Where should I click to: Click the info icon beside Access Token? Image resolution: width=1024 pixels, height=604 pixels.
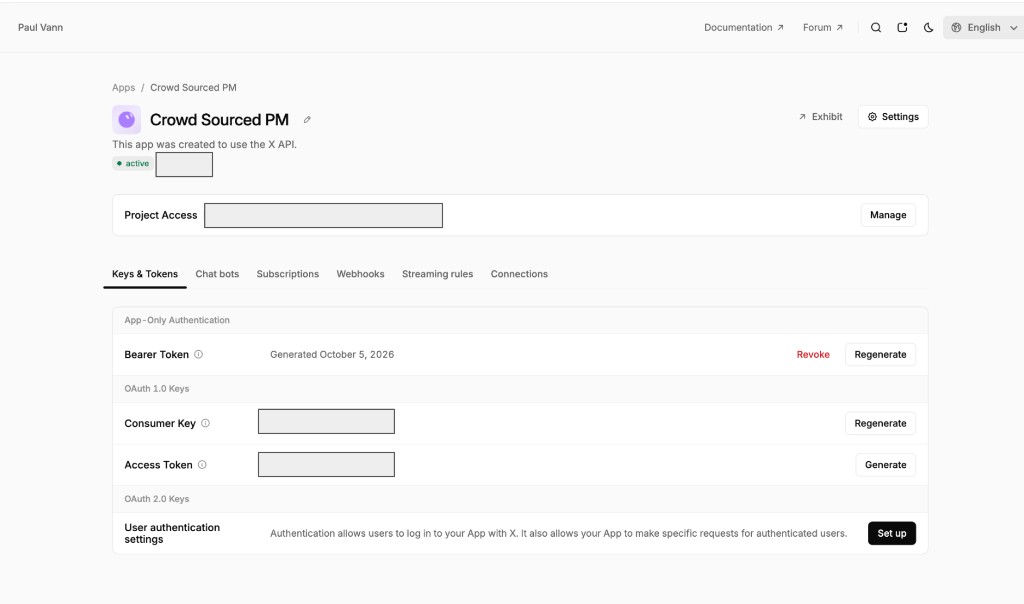(x=202, y=465)
